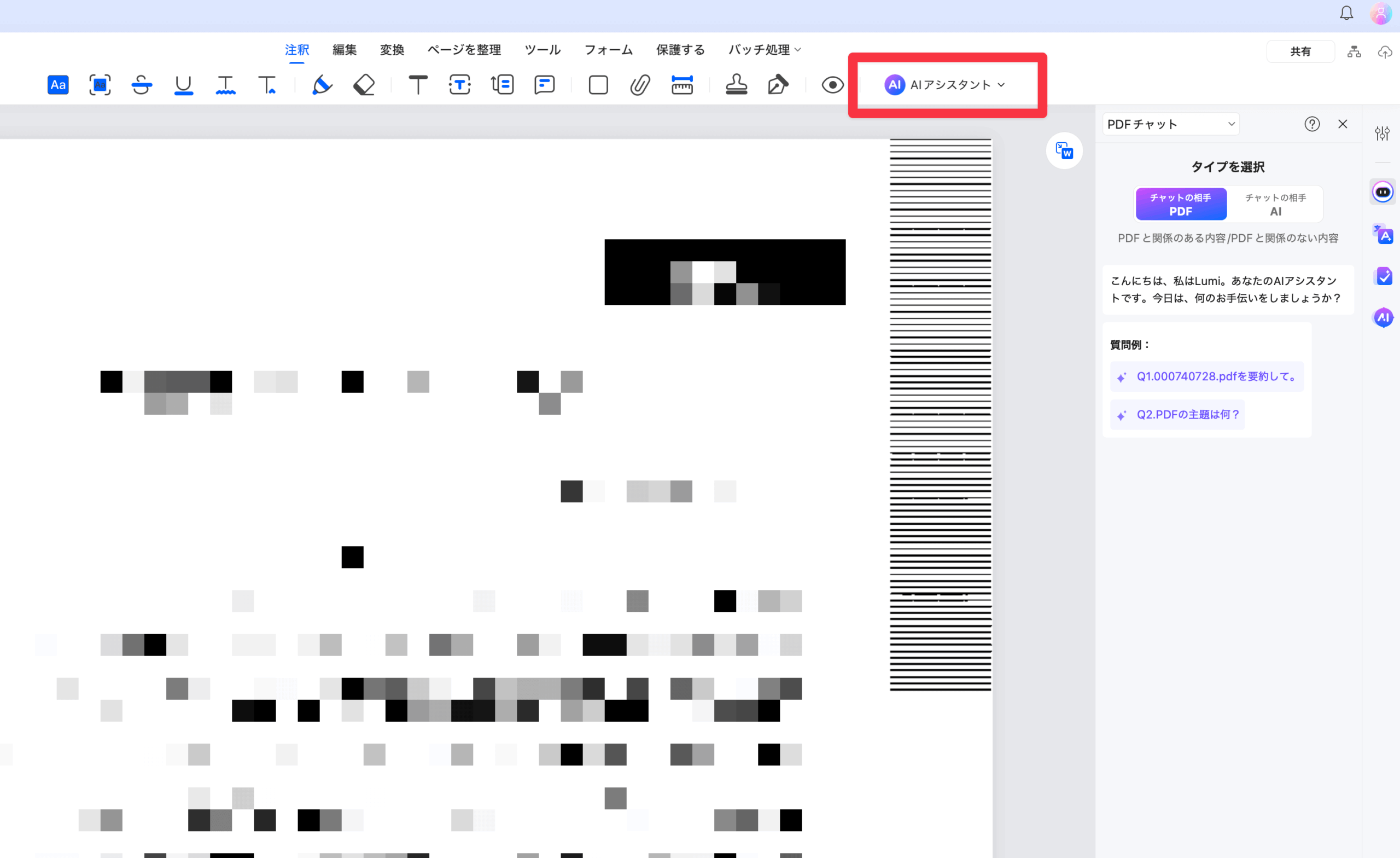
Task: Switch to ページを整理 tab
Action: tap(464, 50)
